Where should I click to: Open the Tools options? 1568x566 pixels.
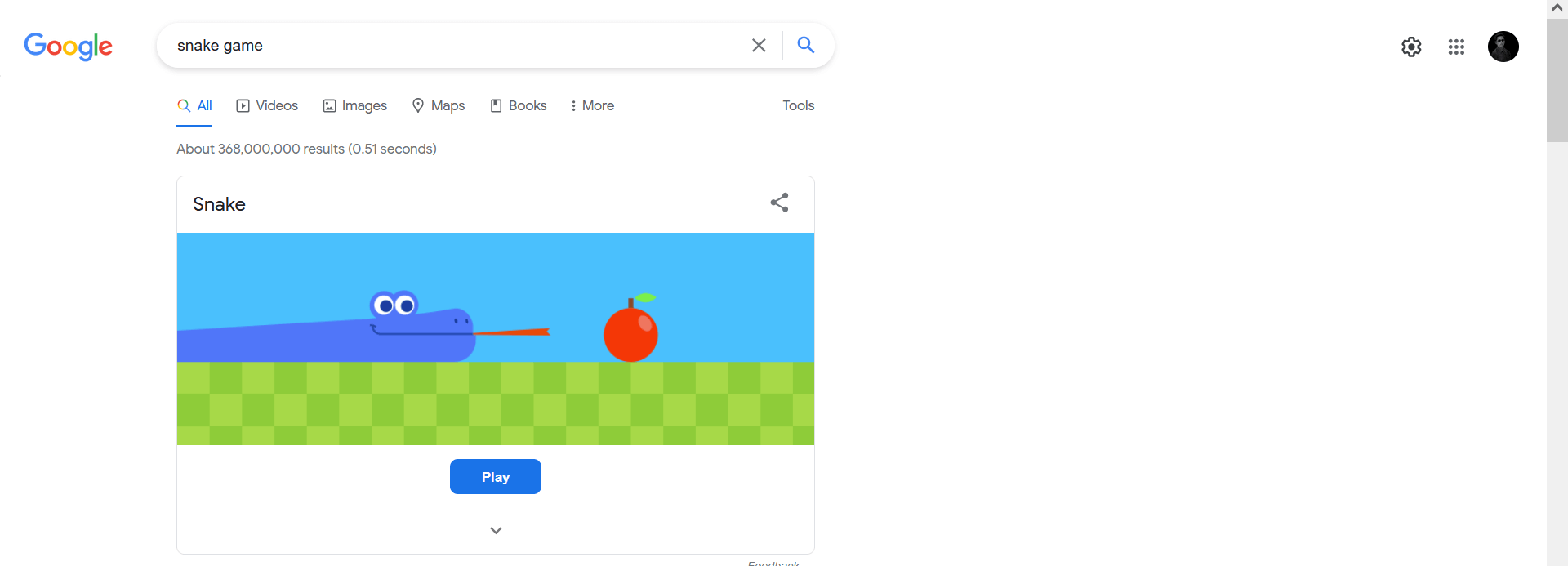click(x=798, y=105)
